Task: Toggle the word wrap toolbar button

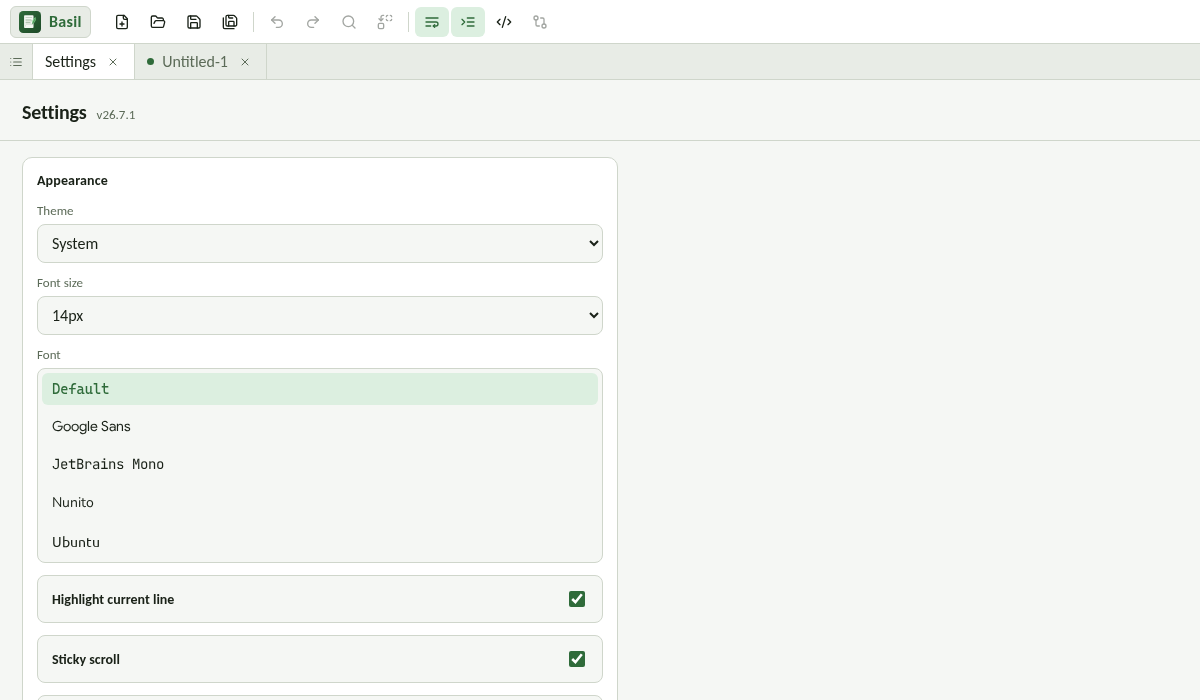Action: tap(432, 22)
